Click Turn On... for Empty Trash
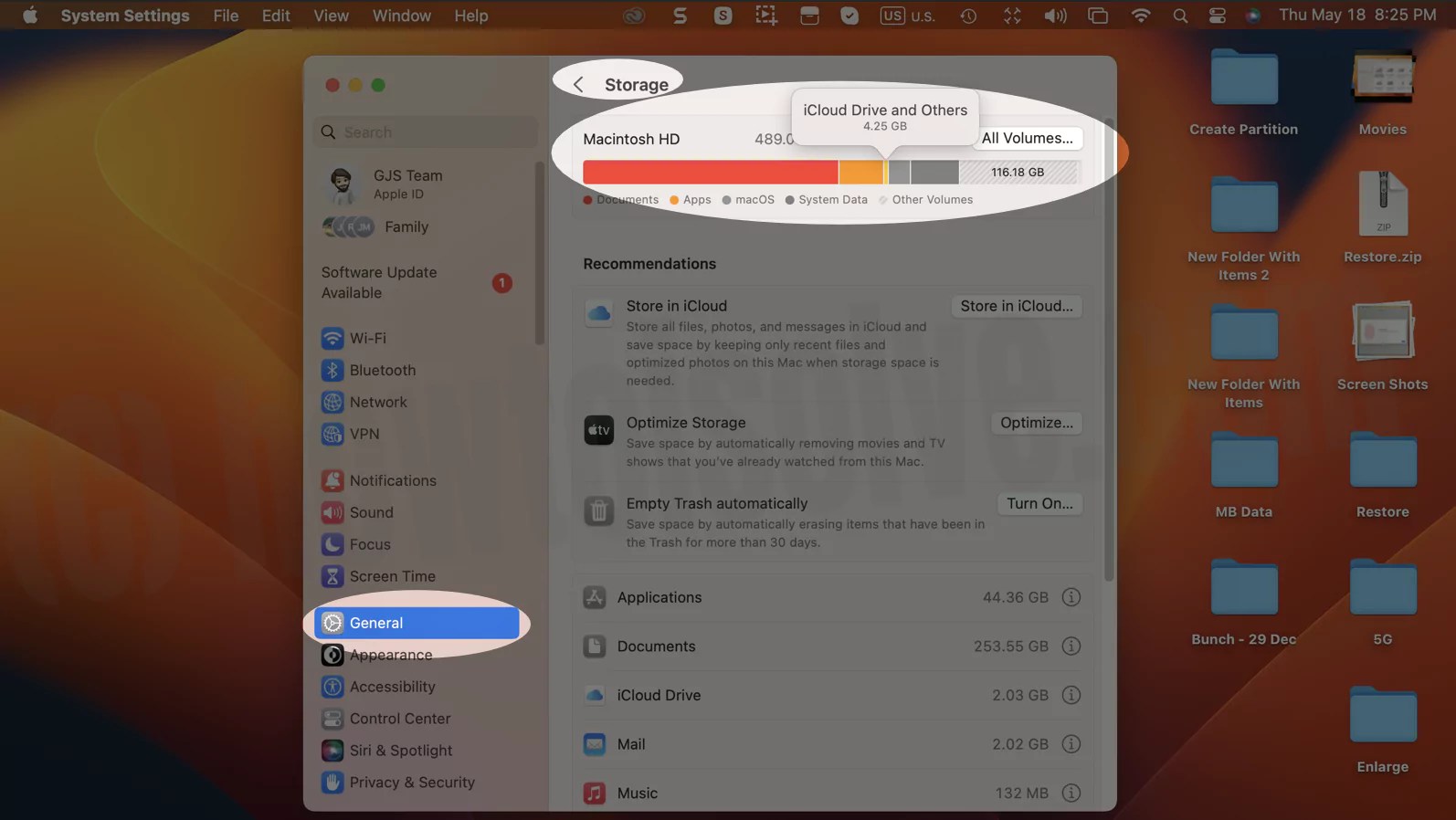The image size is (1456, 820). 1039,503
